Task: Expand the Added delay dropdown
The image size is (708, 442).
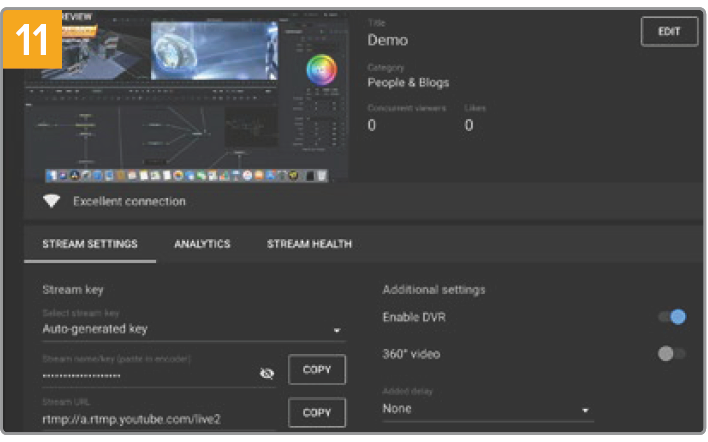Action: [x=486, y=409]
